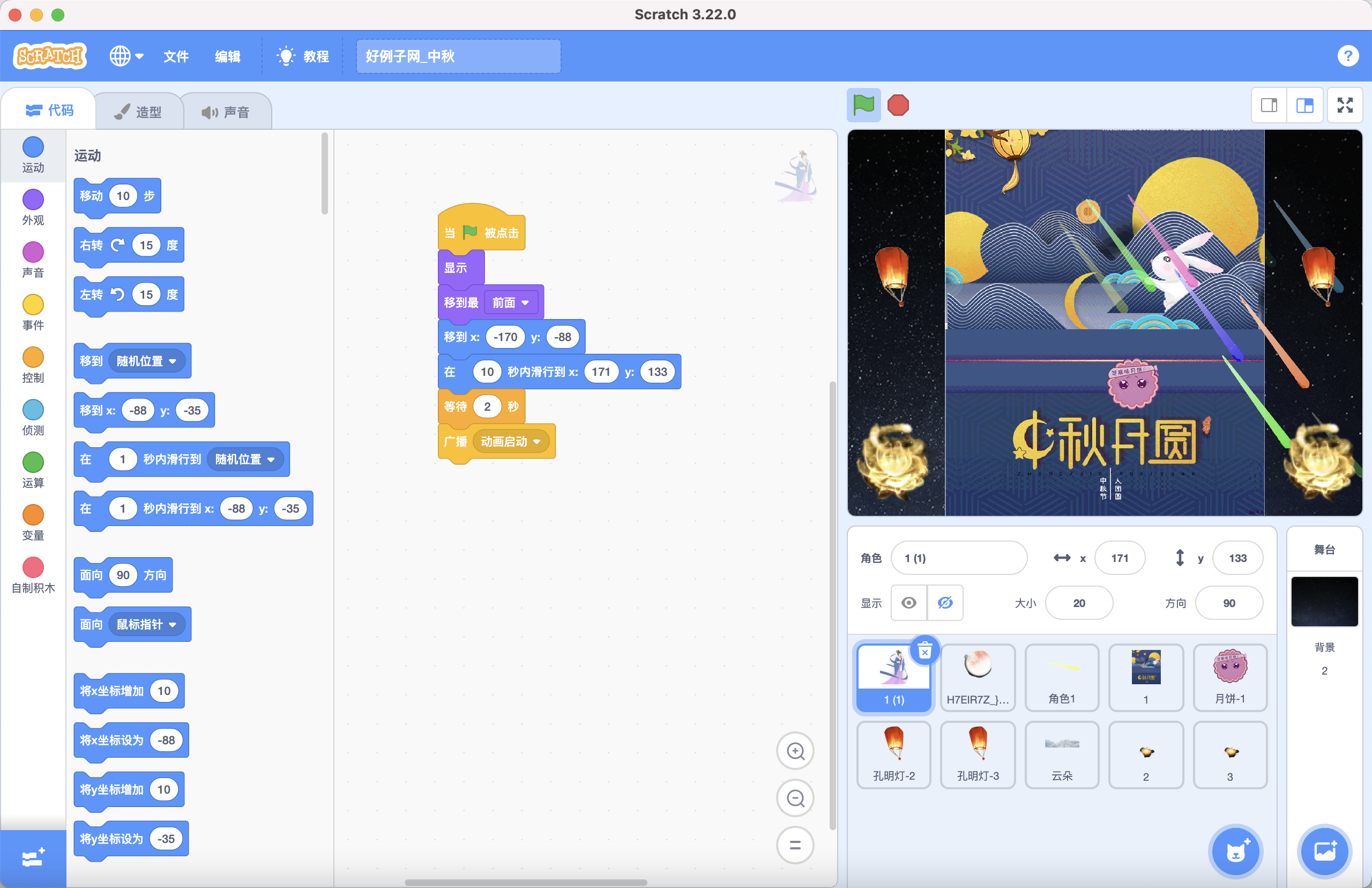Image resolution: width=1372 pixels, height=888 pixels.
Task: Stop the project with red stop icon
Action: tap(898, 105)
